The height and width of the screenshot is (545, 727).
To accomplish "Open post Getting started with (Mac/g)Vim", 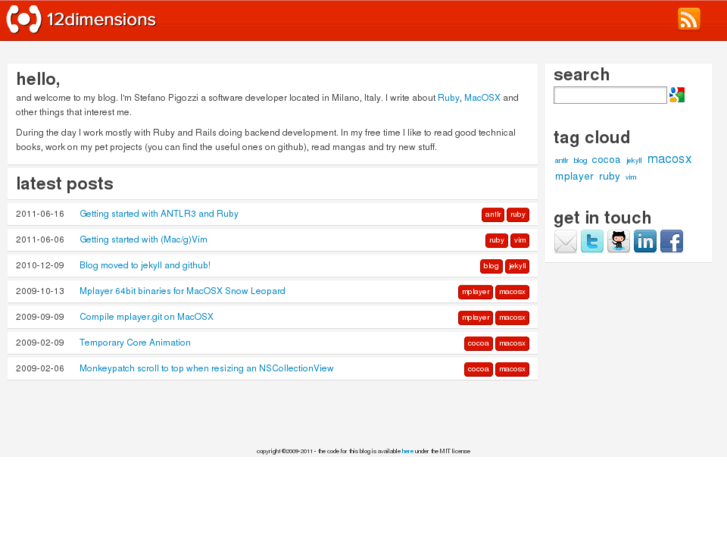I will pyautogui.click(x=143, y=240).
